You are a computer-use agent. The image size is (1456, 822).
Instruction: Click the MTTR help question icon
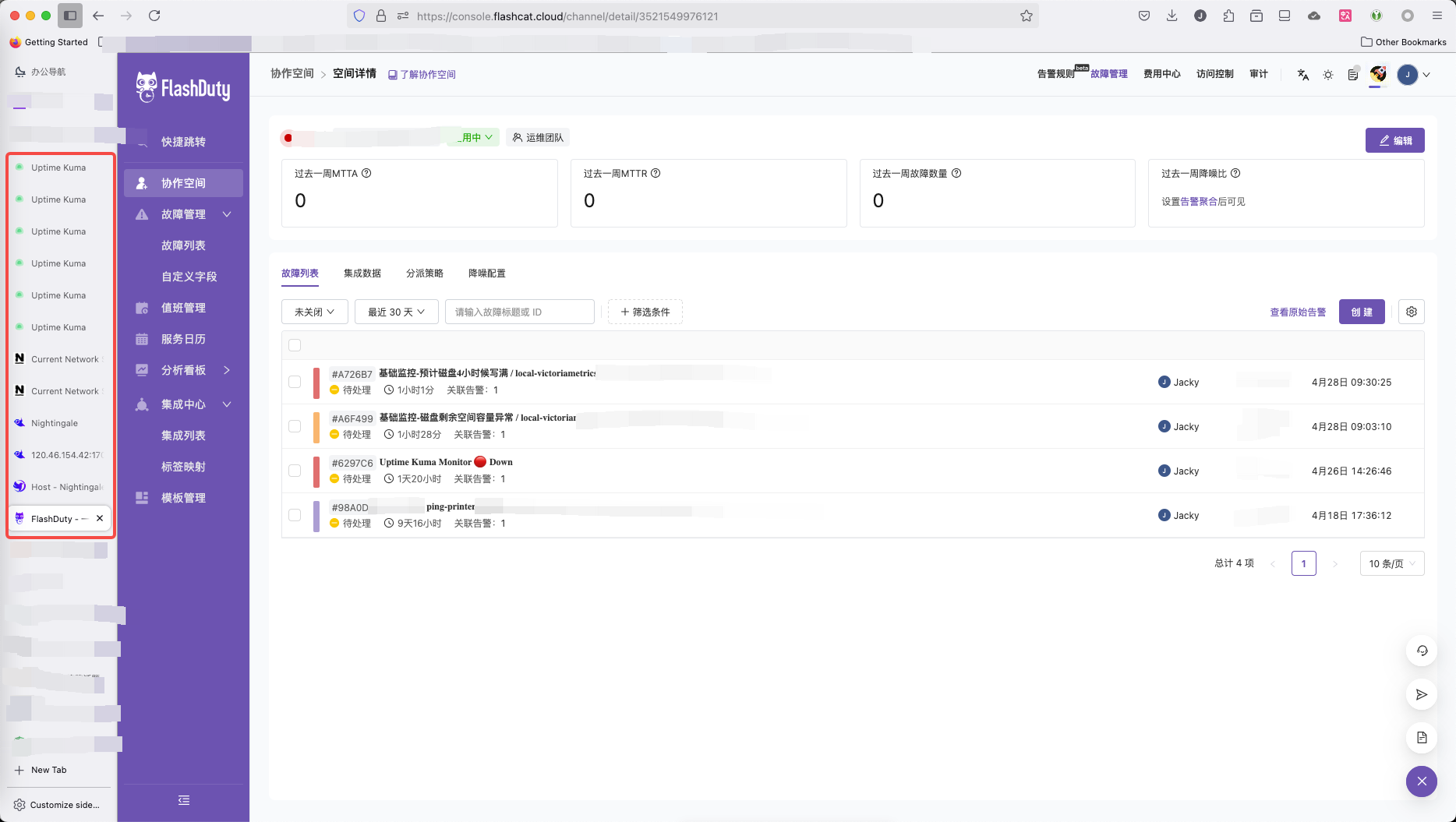point(656,173)
